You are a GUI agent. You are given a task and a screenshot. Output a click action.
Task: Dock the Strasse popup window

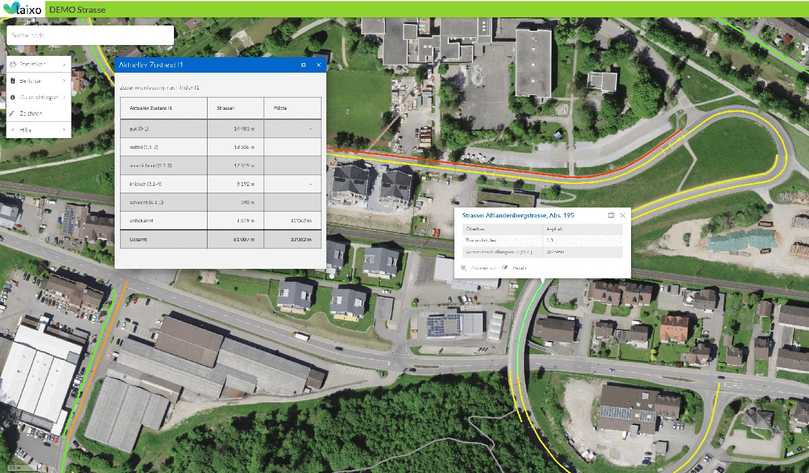tap(610, 215)
